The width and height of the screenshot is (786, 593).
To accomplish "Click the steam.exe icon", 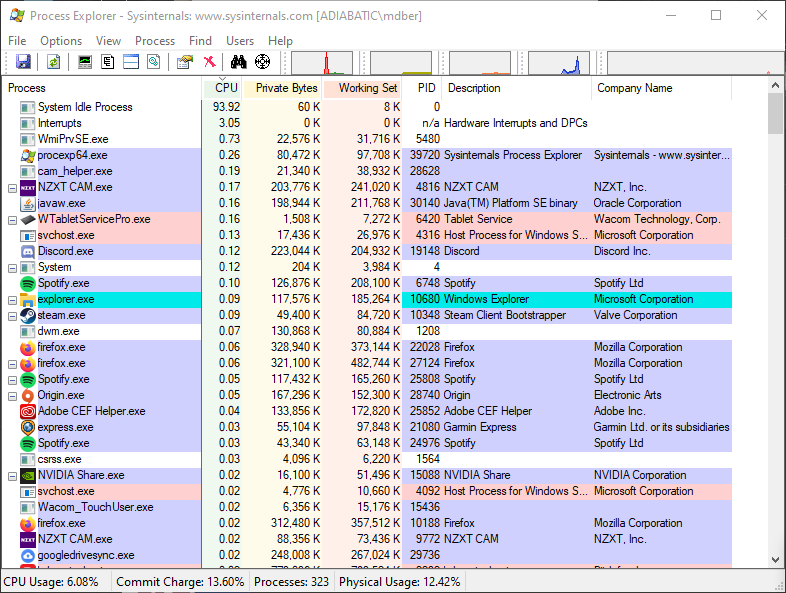I will point(28,316).
